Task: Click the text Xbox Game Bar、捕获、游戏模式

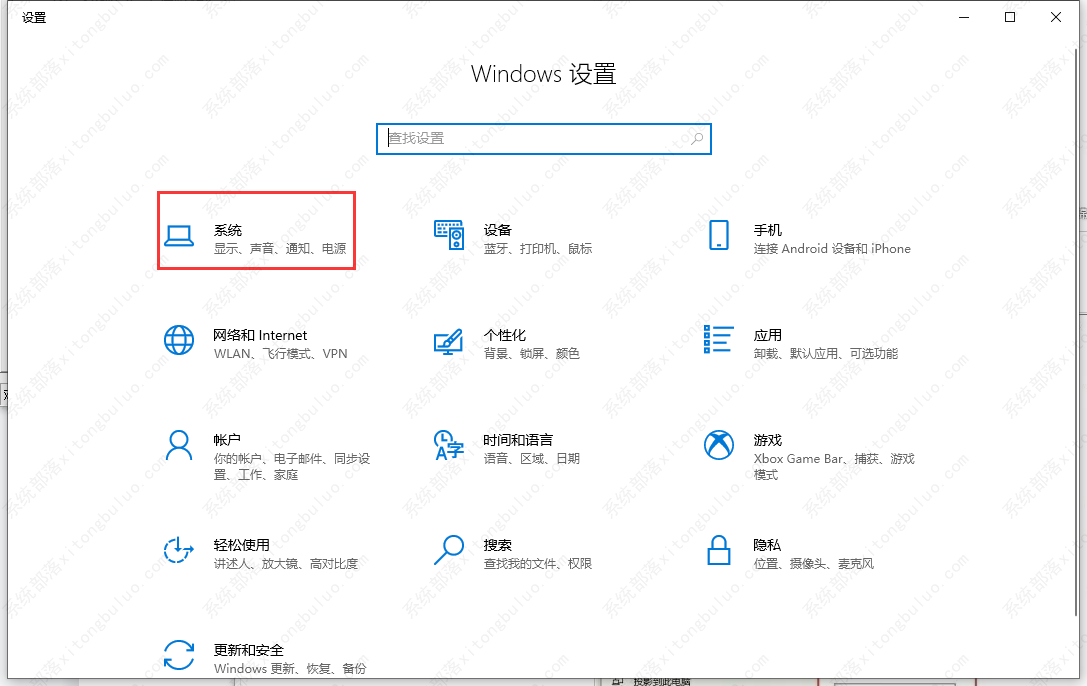Action: click(834, 467)
